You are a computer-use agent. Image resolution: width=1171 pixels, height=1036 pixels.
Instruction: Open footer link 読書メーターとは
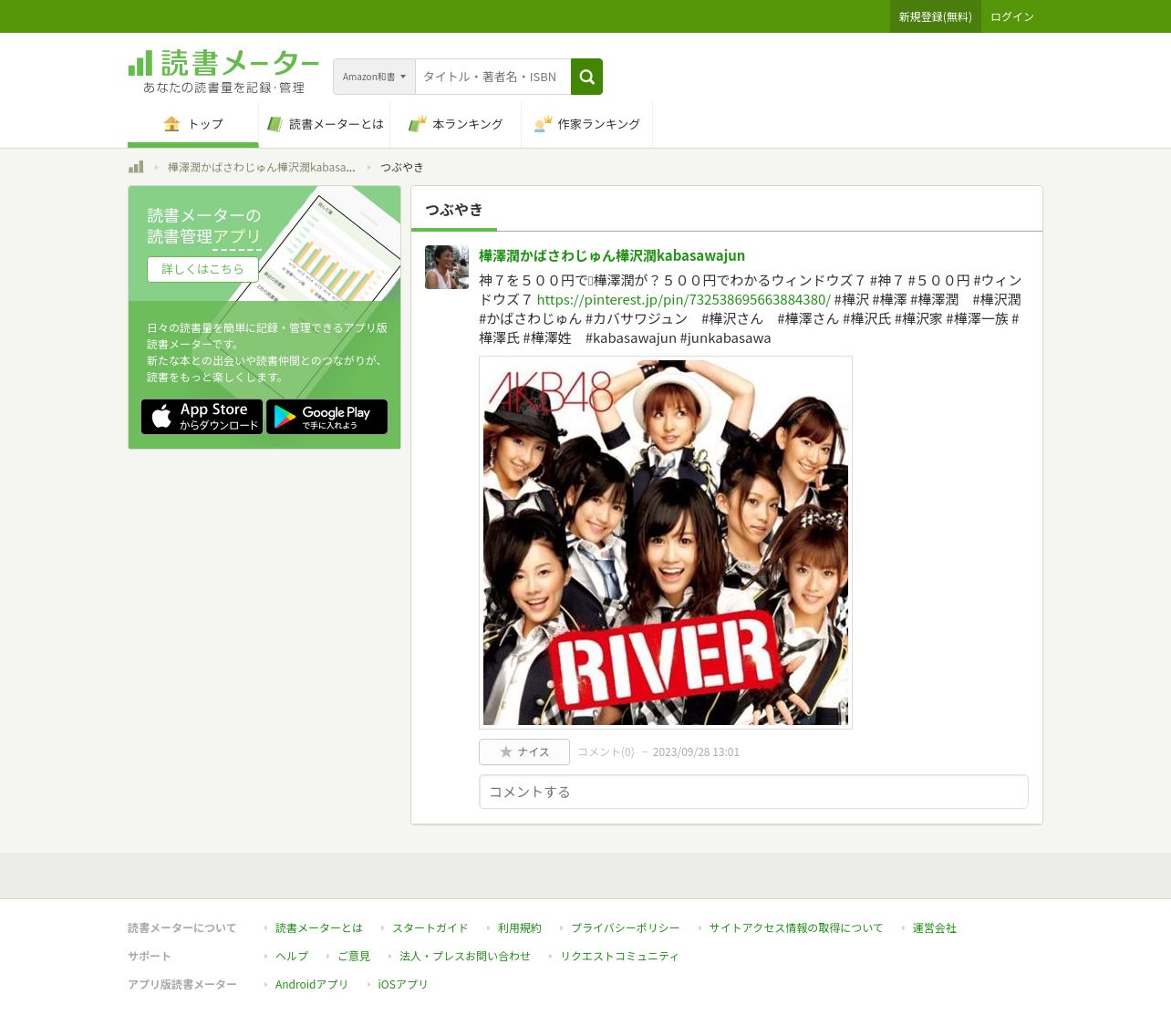click(319, 927)
